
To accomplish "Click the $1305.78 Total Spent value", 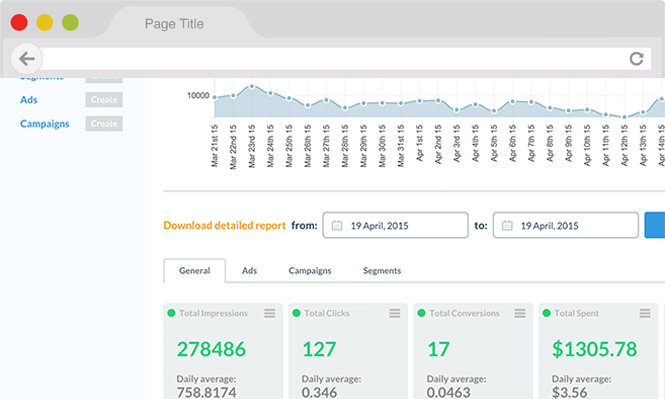I will pos(594,349).
